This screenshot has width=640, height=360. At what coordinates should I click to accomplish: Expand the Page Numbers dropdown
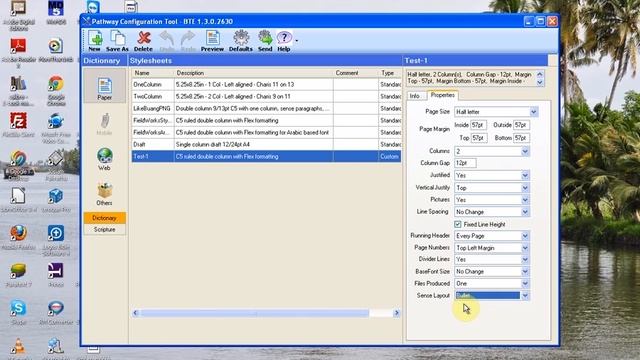click(x=525, y=248)
